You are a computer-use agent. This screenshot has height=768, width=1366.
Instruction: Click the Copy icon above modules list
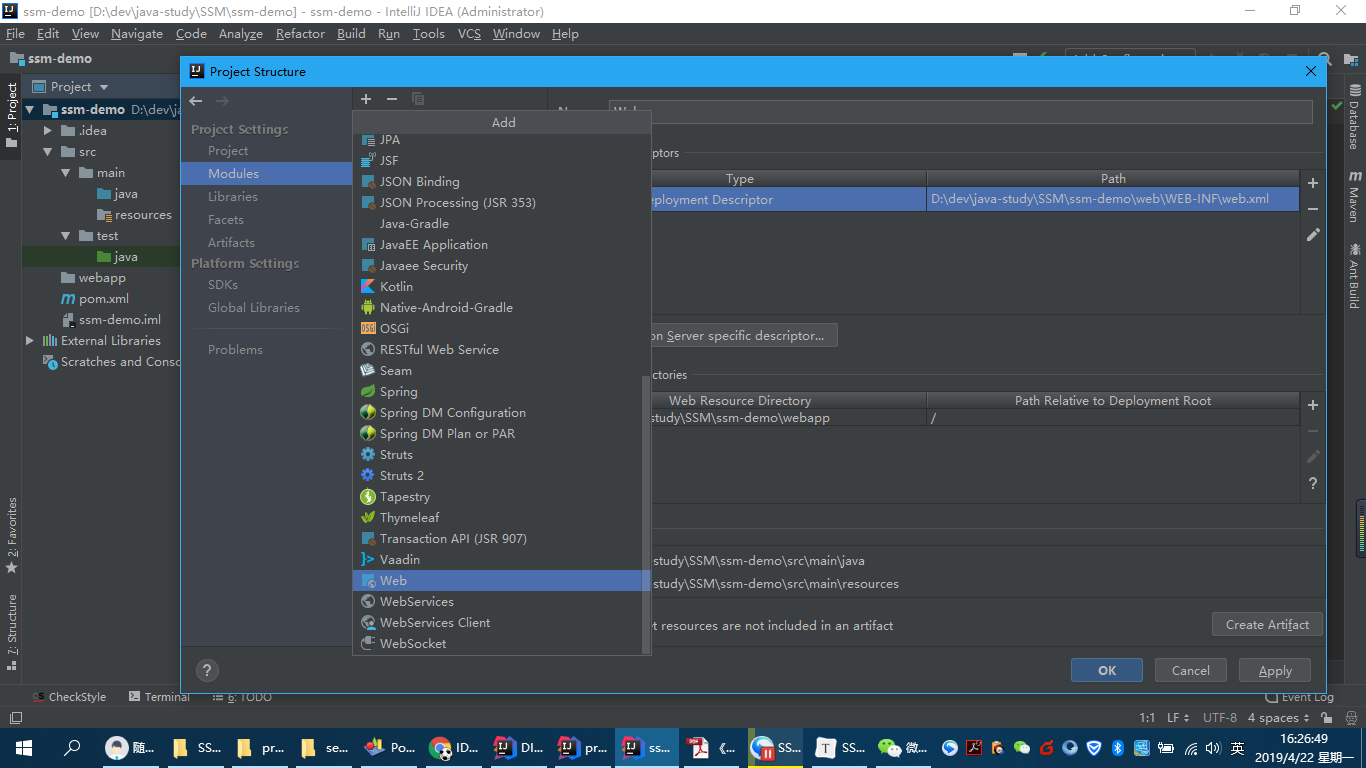[418, 99]
